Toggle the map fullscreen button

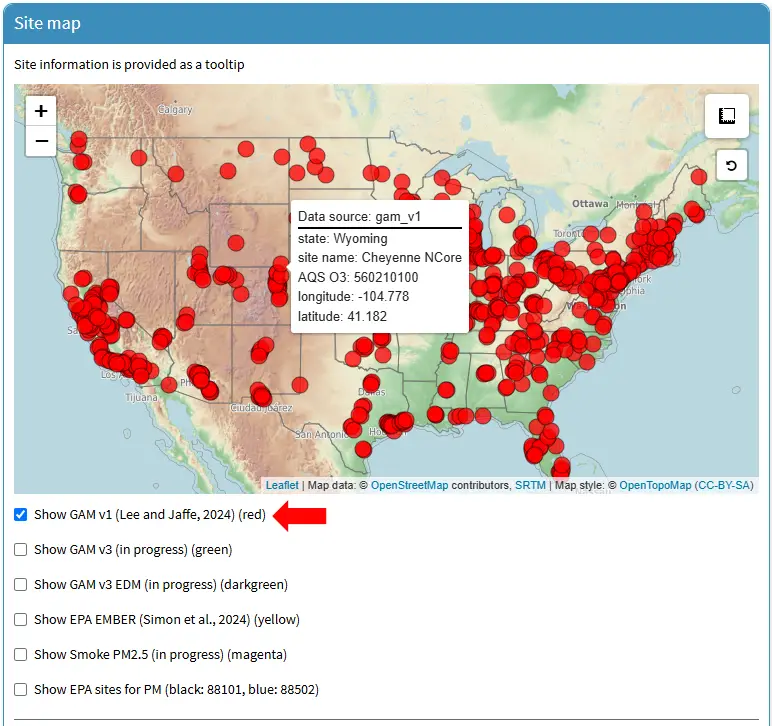pyautogui.click(x=727, y=116)
